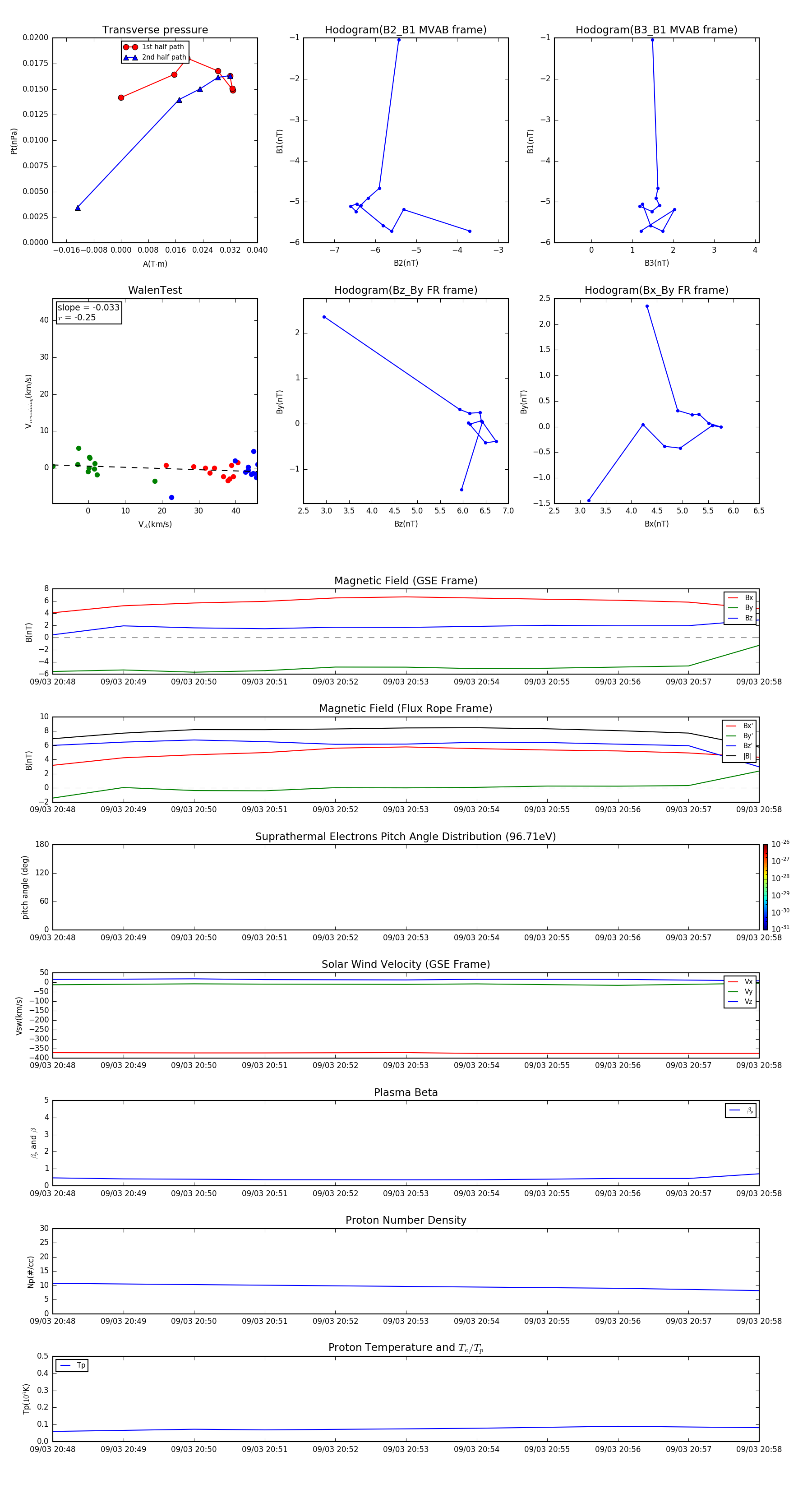Click the Vsw(km/s) y-axis label
This screenshot has height=1489, width=812.
pyautogui.click(x=19, y=1016)
